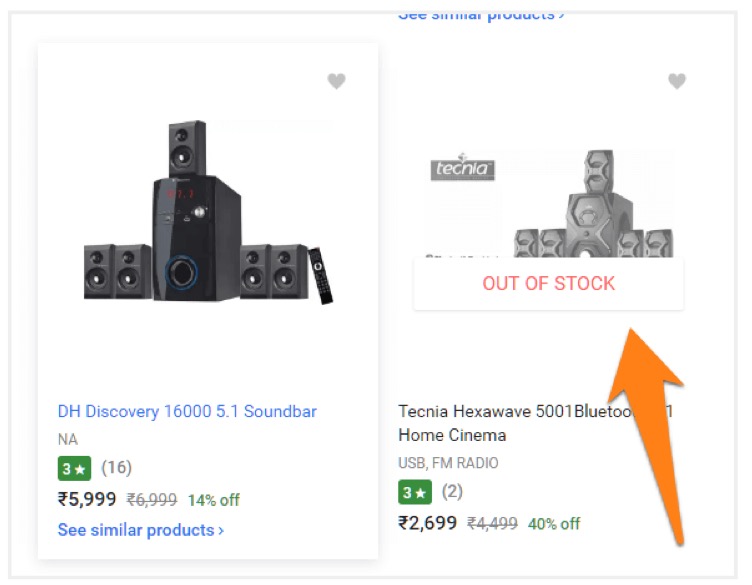Viewport: 752px width, 585px height.
Task: Click the ₹5,999 price
Action: pos(87,499)
